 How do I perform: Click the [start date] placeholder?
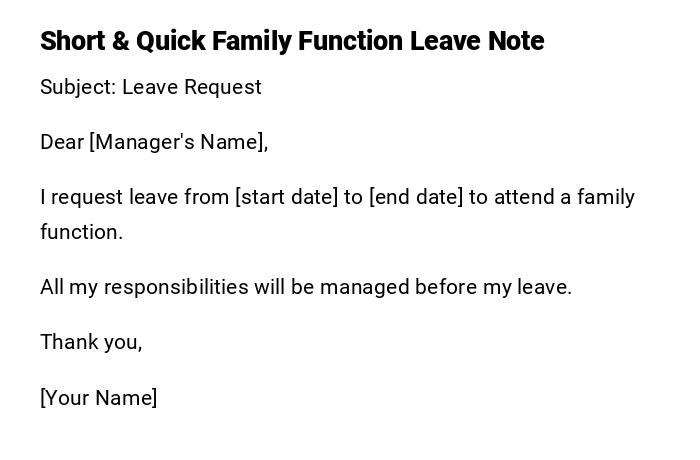click(286, 197)
